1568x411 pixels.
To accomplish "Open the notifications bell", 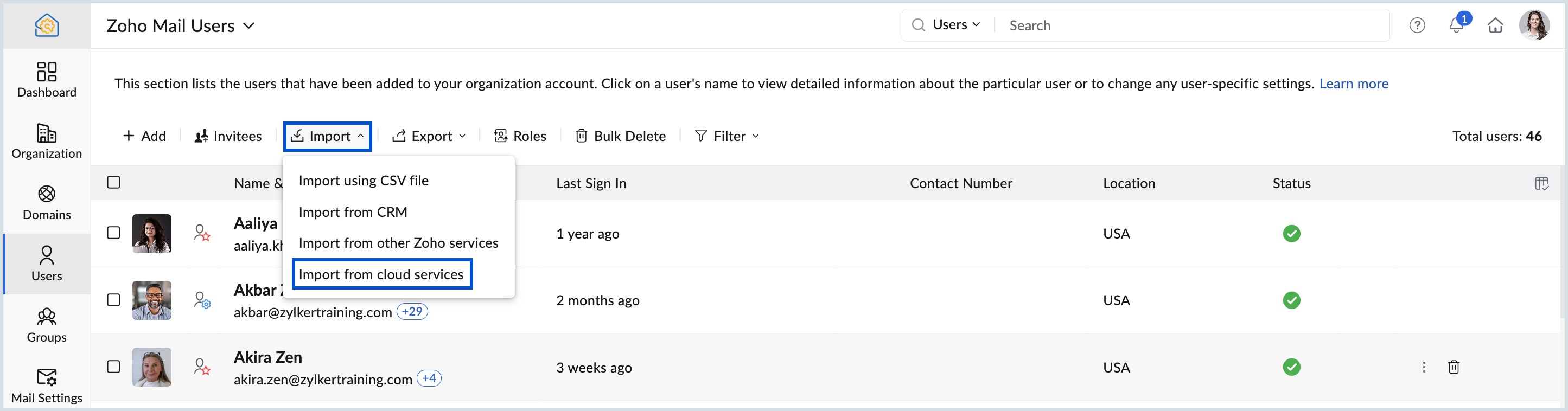I will coord(1456,25).
